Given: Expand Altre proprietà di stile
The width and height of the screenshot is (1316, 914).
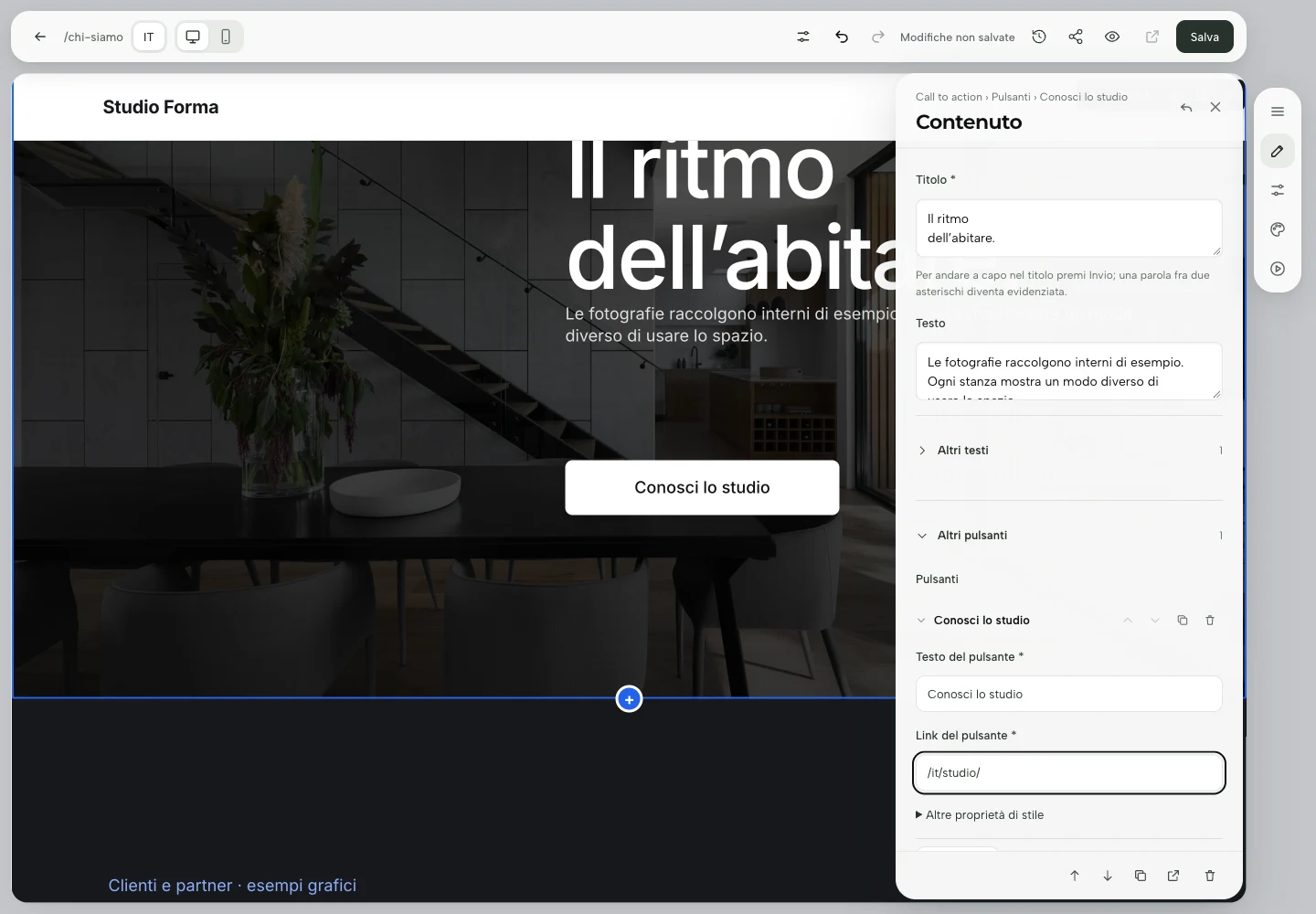Looking at the screenshot, I should click(980, 814).
